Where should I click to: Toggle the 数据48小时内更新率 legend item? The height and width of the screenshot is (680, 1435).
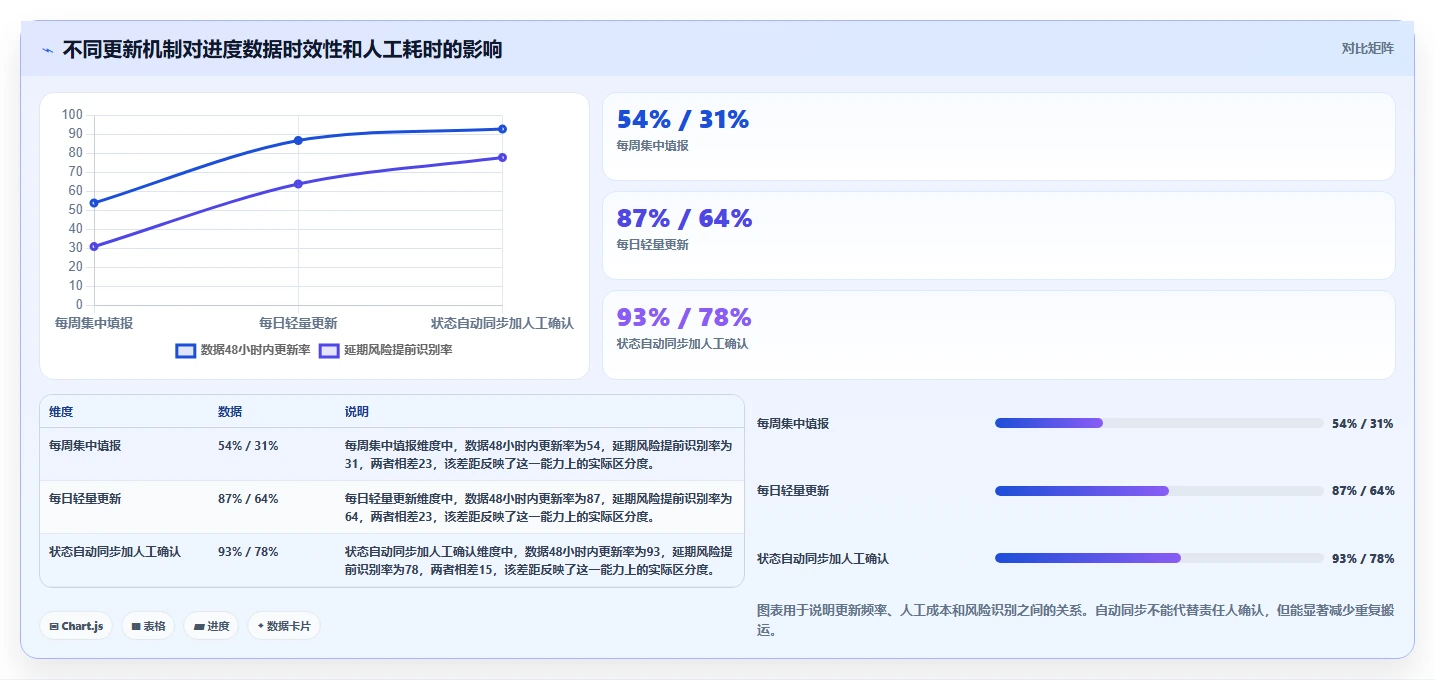pos(243,350)
